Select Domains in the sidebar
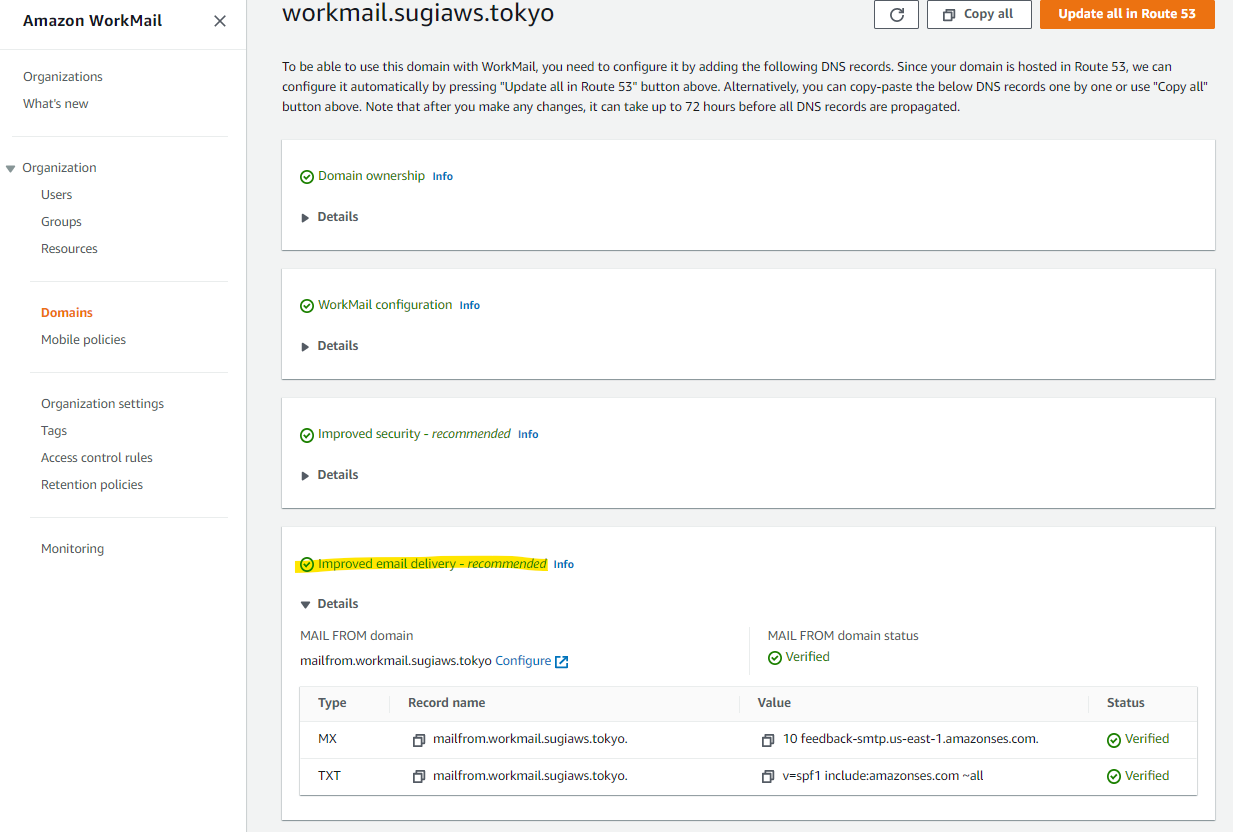The image size is (1233, 832). pos(67,313)
